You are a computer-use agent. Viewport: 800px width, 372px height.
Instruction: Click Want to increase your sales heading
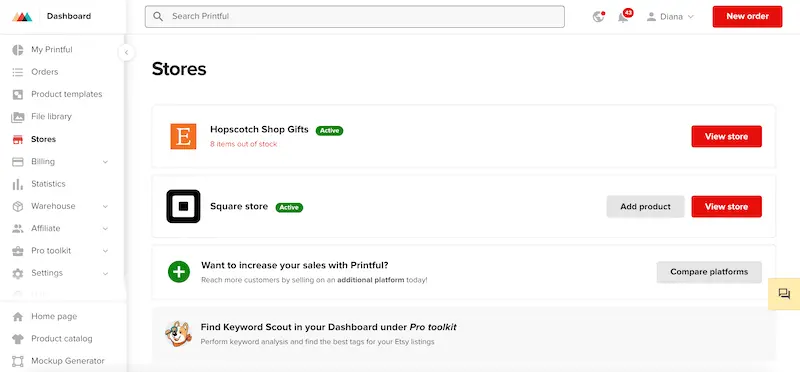[295, 265]
